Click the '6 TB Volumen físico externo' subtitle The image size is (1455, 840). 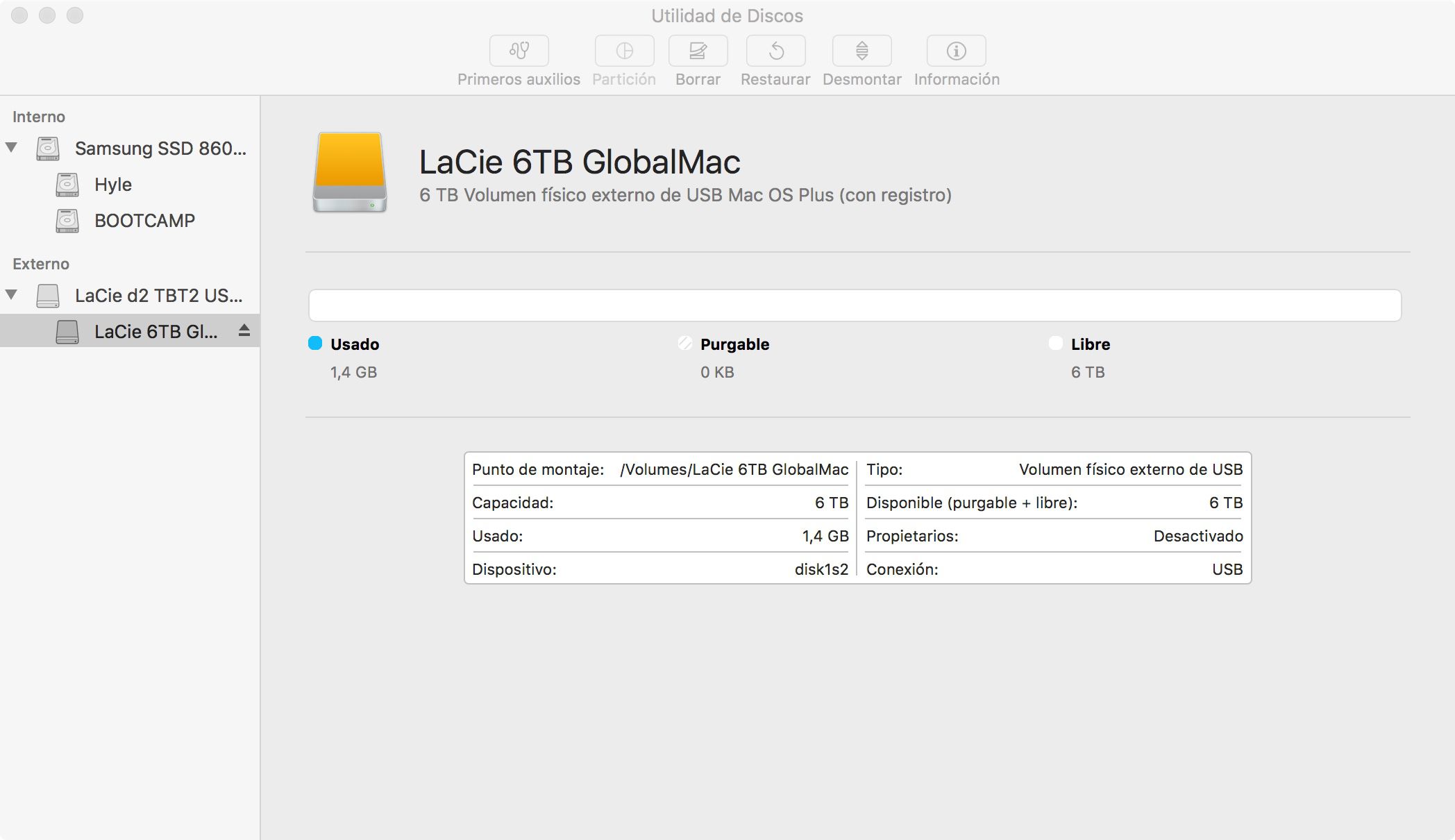pyautogui.click(x=685, y=195)
